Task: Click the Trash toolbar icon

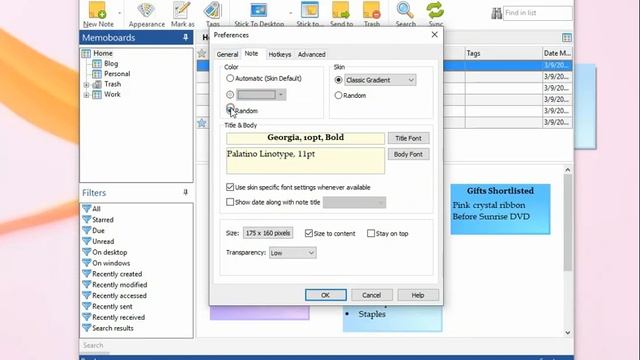Action: [371, 14]
